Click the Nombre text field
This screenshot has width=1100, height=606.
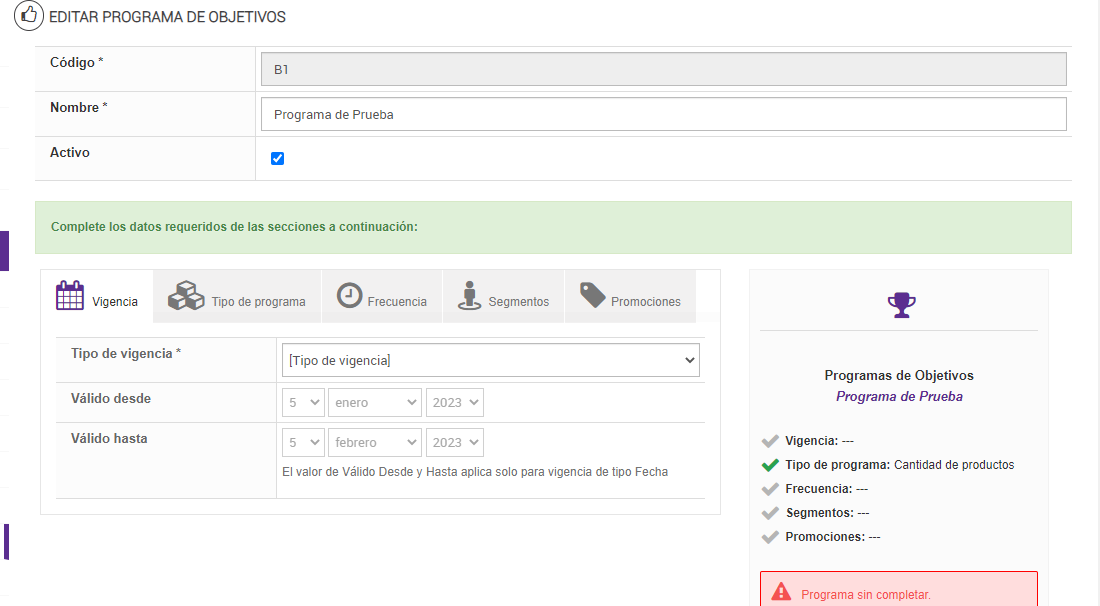click(x=662, y=114)
